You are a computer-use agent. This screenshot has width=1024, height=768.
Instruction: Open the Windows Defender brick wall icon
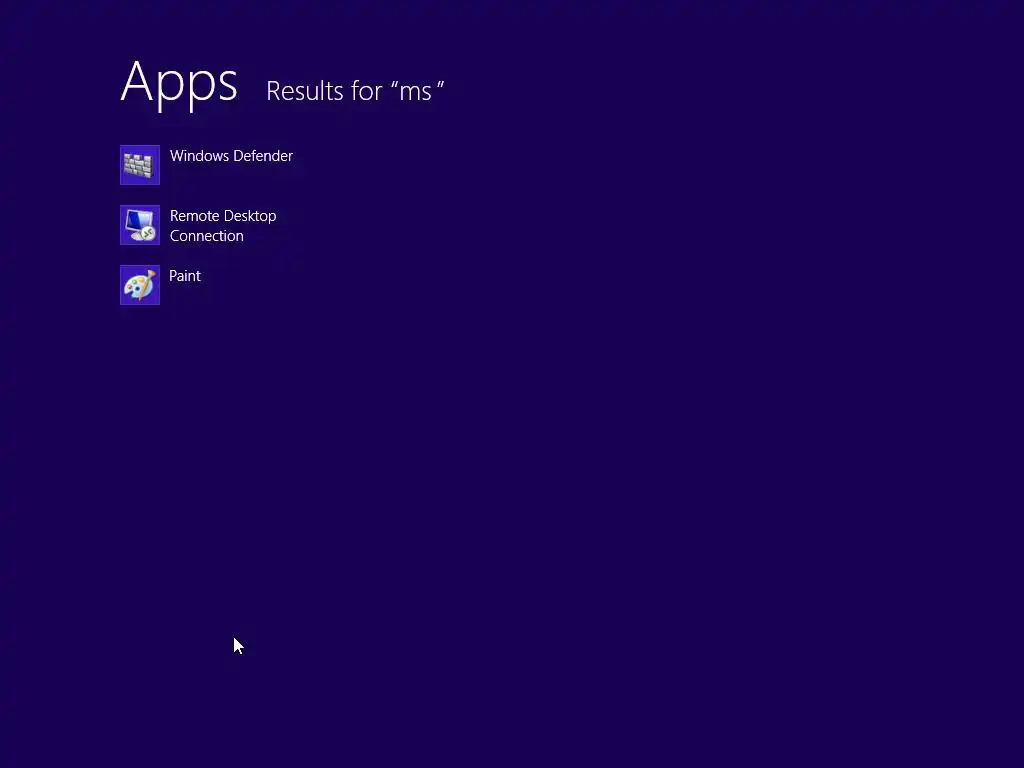tap(140, 165)
